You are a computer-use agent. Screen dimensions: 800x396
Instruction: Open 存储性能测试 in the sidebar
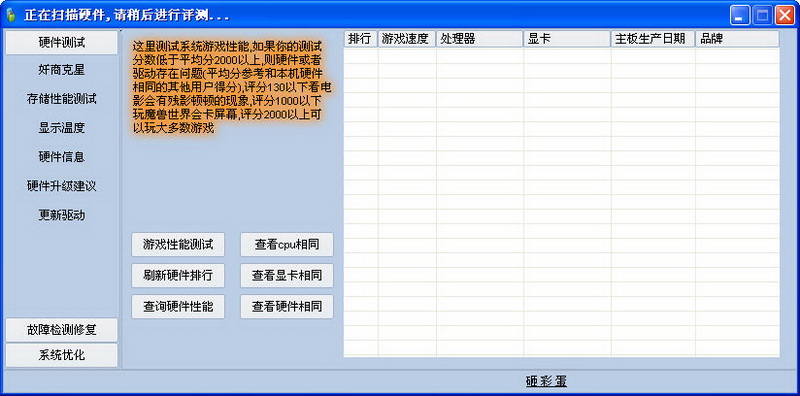point(61,99)
